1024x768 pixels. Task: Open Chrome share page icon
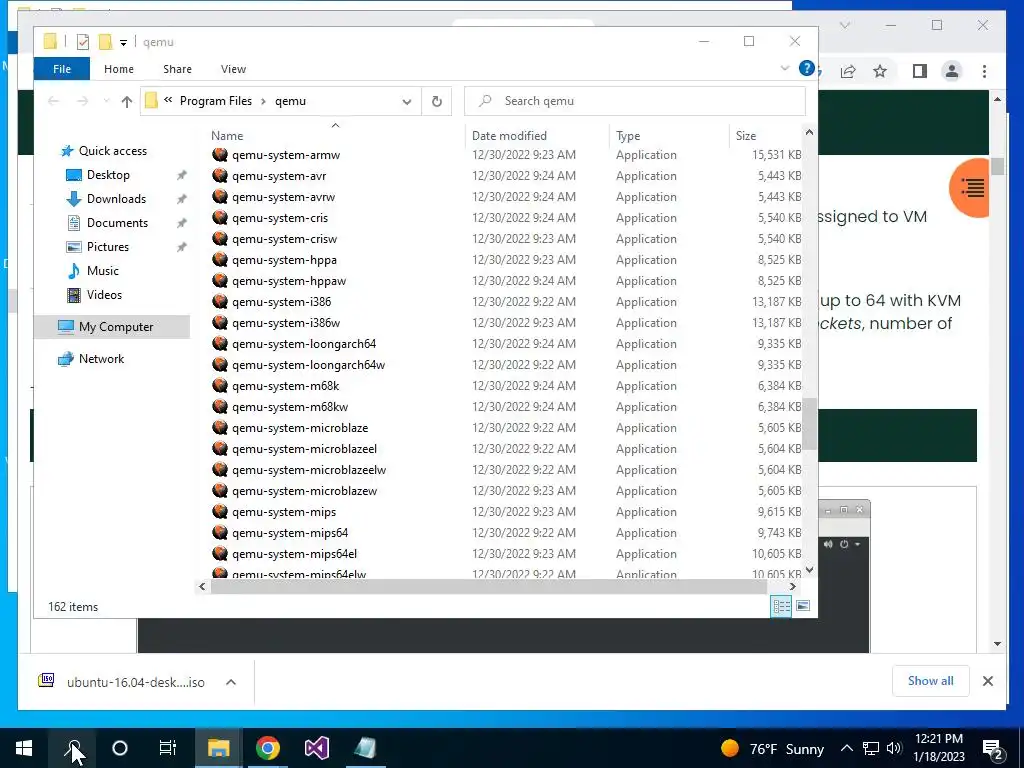coord(848,71)
